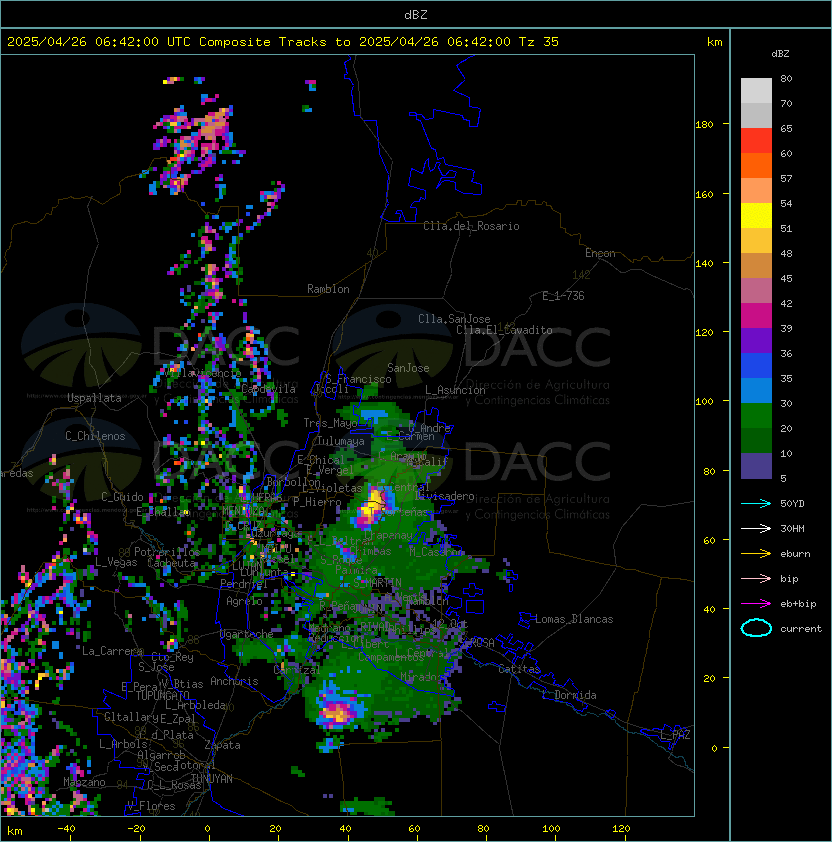Image resolution: width=832 pixels, height=842 pixels.
Task: Click the cyan current ellipse icon
Action: [756, 628]
